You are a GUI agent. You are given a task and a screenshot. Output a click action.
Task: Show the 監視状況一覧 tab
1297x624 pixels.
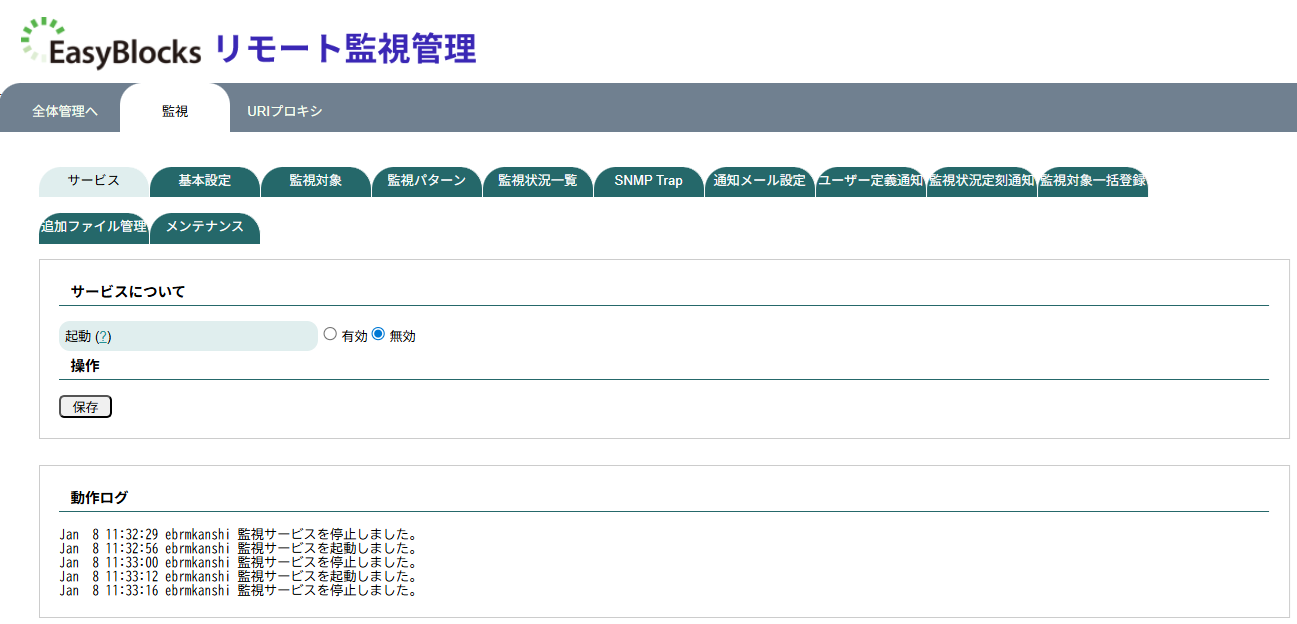[538, 181]
